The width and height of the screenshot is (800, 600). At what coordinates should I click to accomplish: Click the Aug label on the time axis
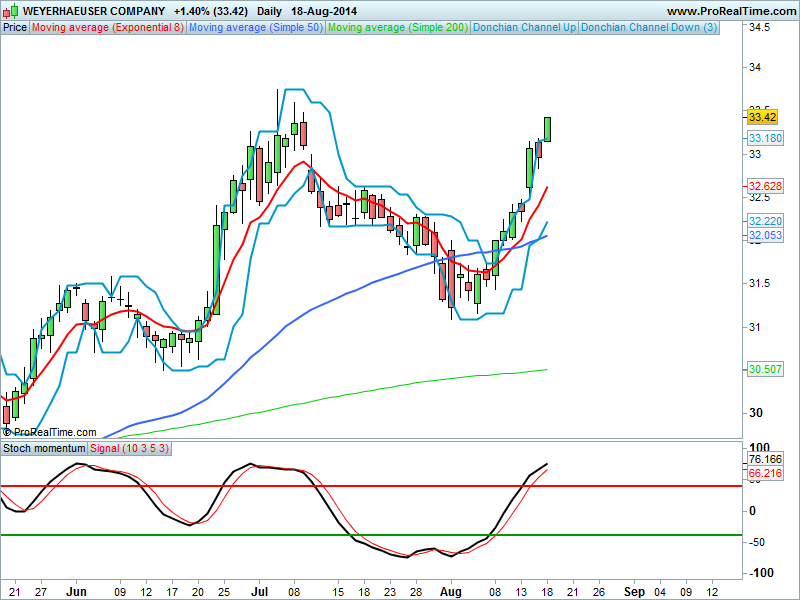(451, 592)
